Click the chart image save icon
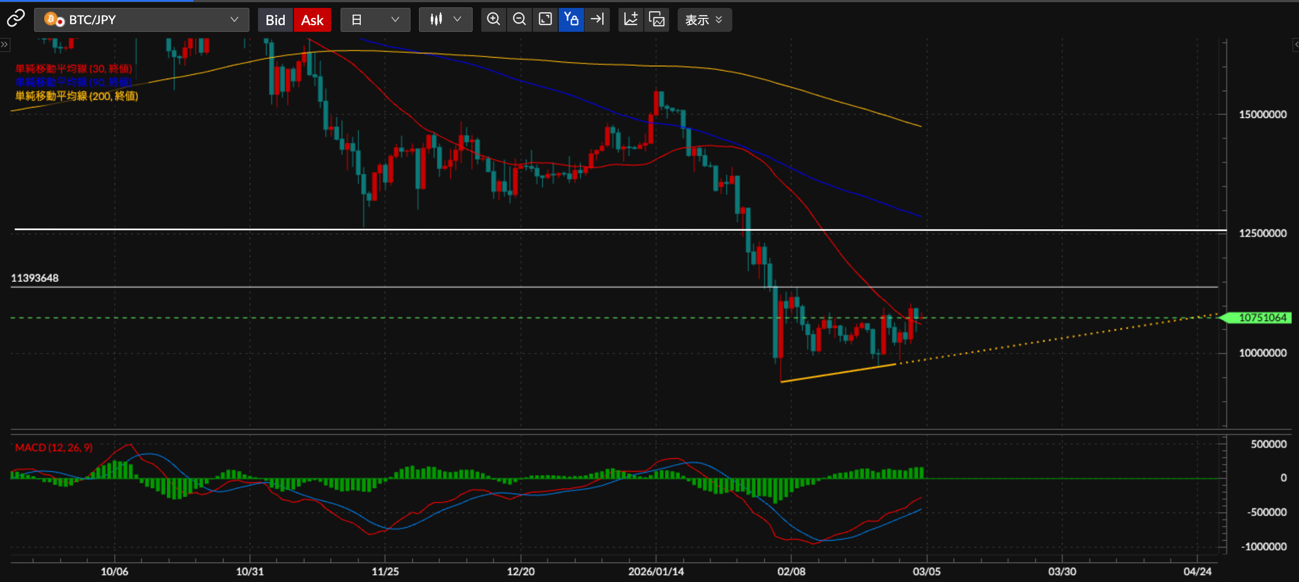This screenshot has height=582, width=1299. click(657, 19)
